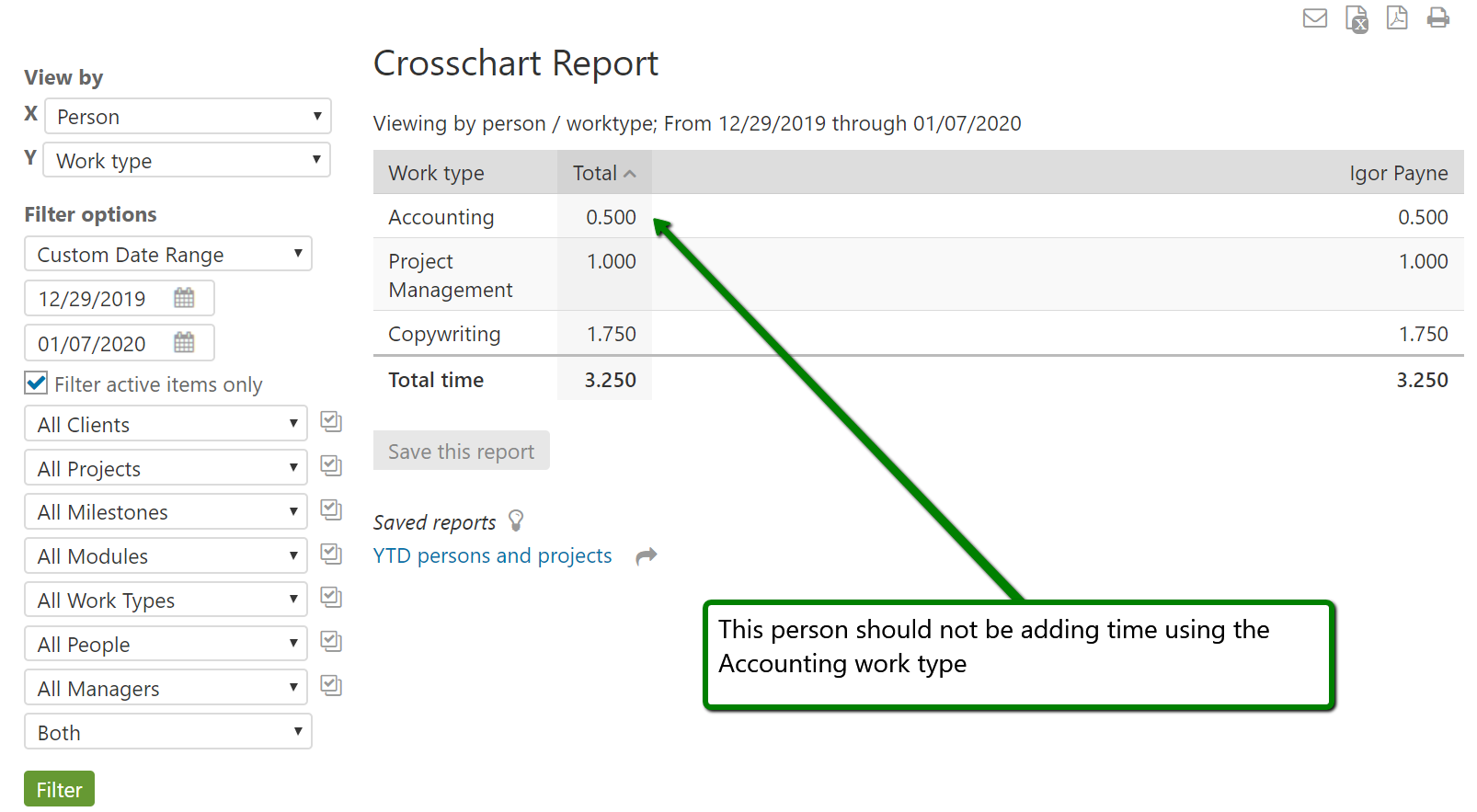Toggle multi-select icon beside All Clients

[x=331, y=422]
